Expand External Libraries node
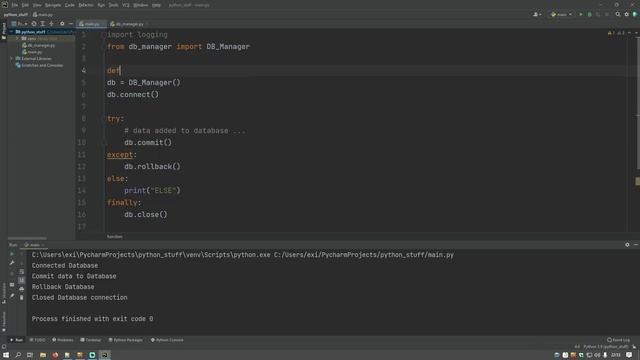The image size is (640, 360). 12,58
